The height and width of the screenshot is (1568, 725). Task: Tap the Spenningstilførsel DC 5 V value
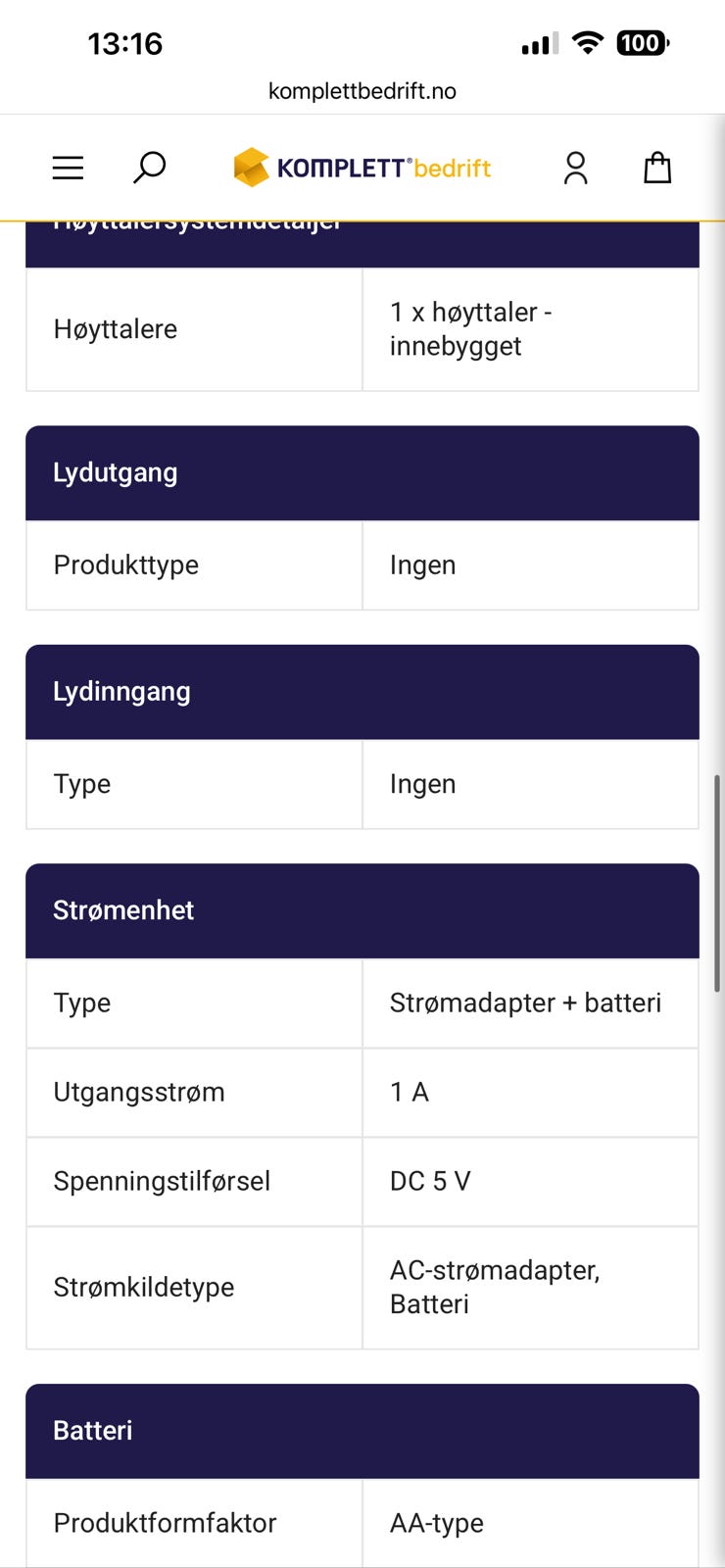point(430,1181)
